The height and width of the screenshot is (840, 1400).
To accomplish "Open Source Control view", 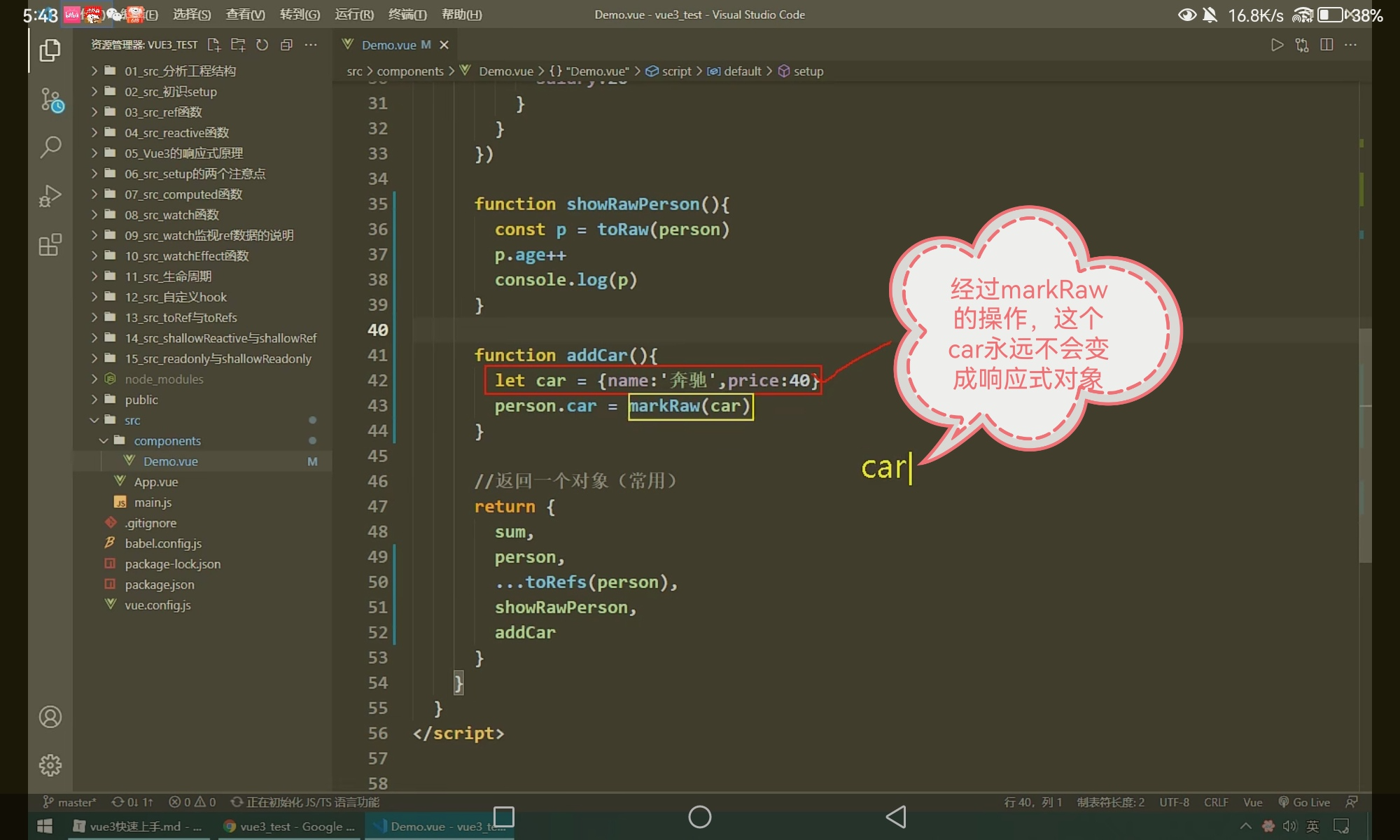I will (x=50, y=99).
